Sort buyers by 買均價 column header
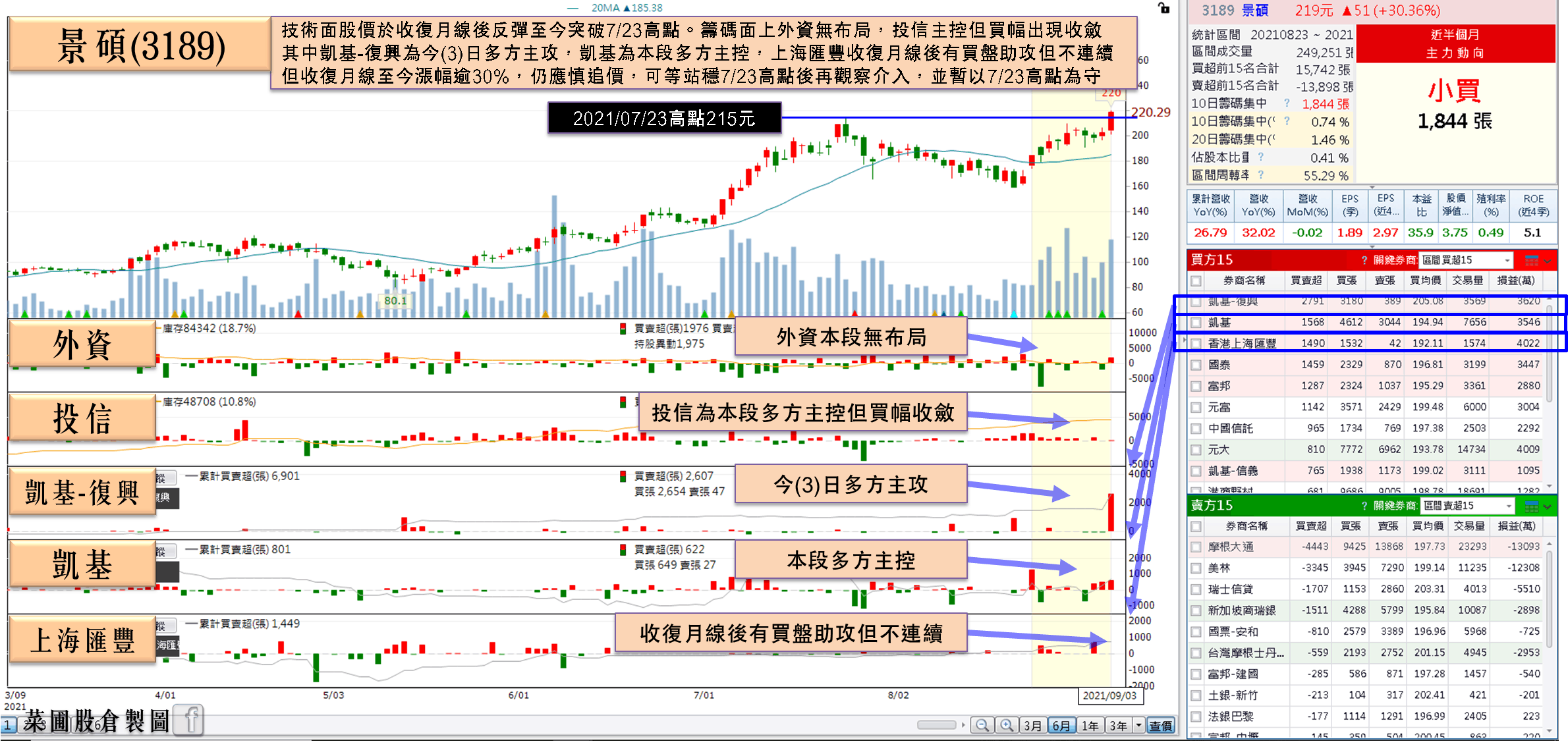The image size is (1568, 756). 1425,281
